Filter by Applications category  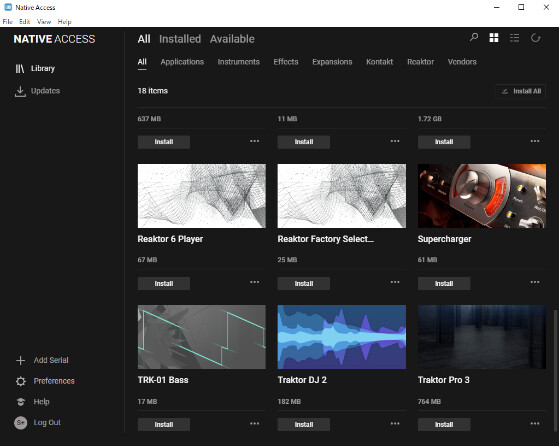[182, 62]
